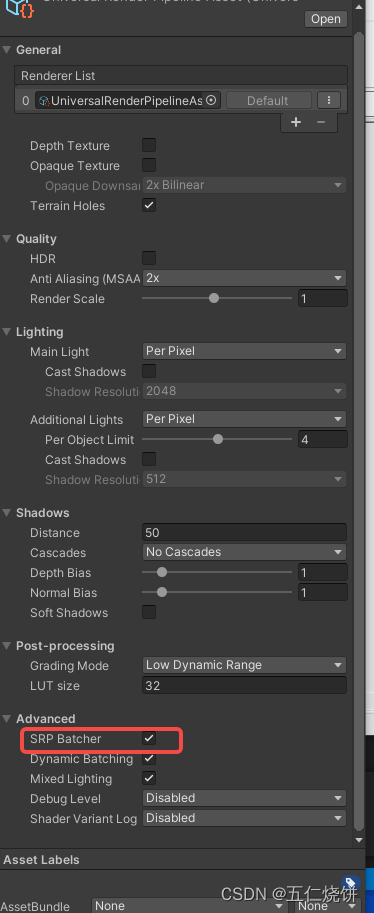Click the Additional Lights label
Screen dimensions: 374x913
click(x=76, y=419)
